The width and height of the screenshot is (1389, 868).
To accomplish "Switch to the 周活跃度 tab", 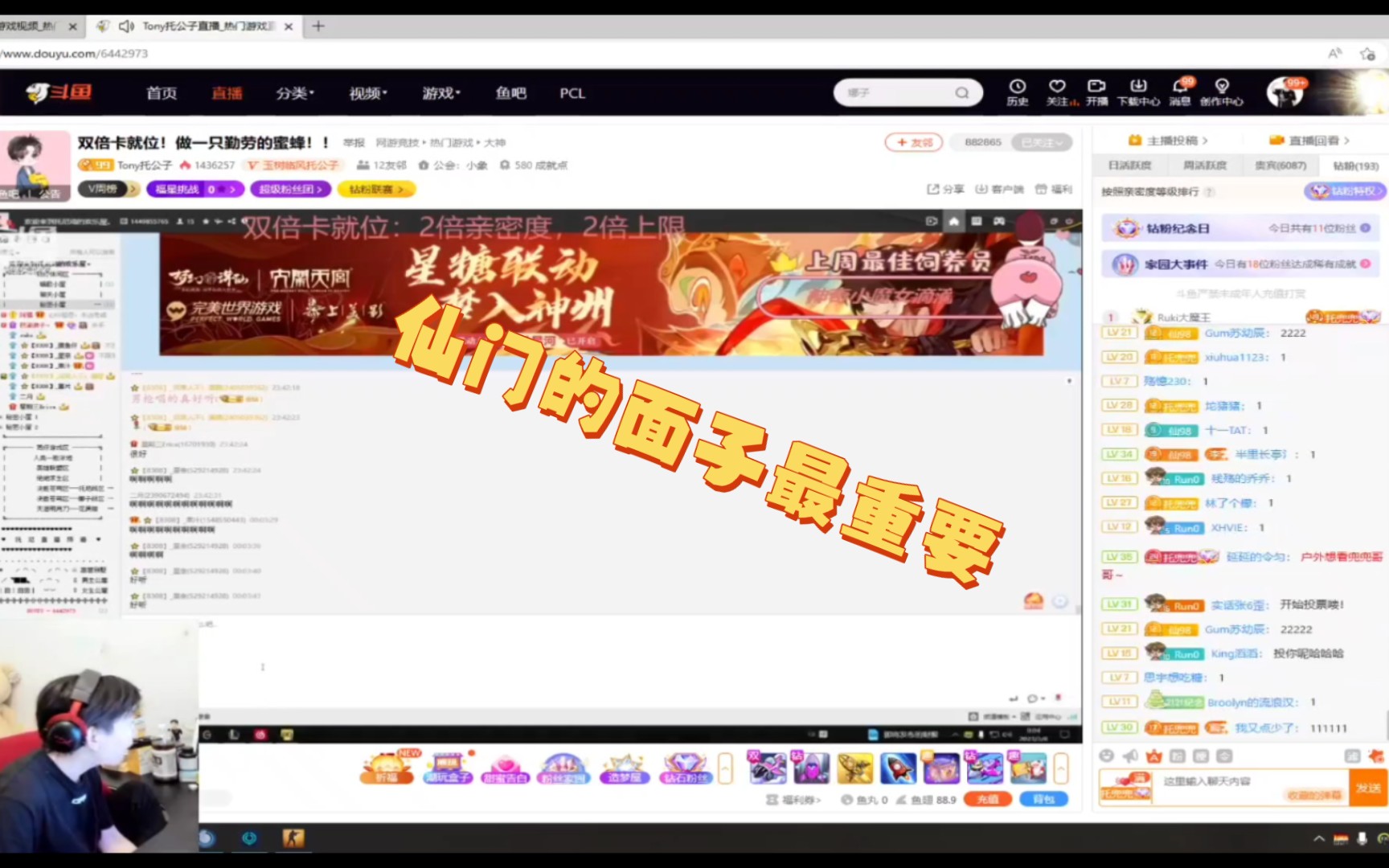I will click(x=1205, y=166).
